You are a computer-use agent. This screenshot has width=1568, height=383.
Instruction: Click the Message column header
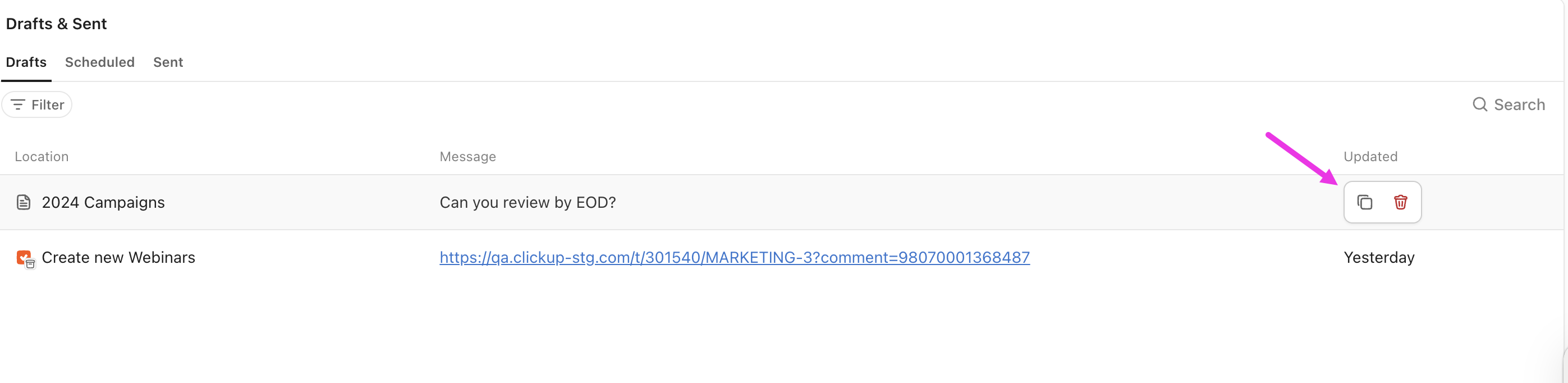(467, 157)
